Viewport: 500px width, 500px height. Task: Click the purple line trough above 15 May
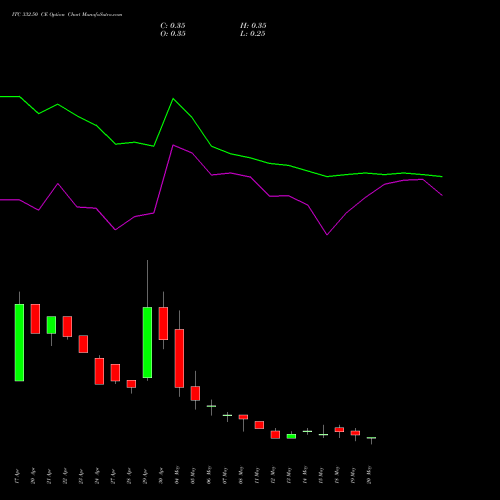pyautogui.click(x=327, y=235)
